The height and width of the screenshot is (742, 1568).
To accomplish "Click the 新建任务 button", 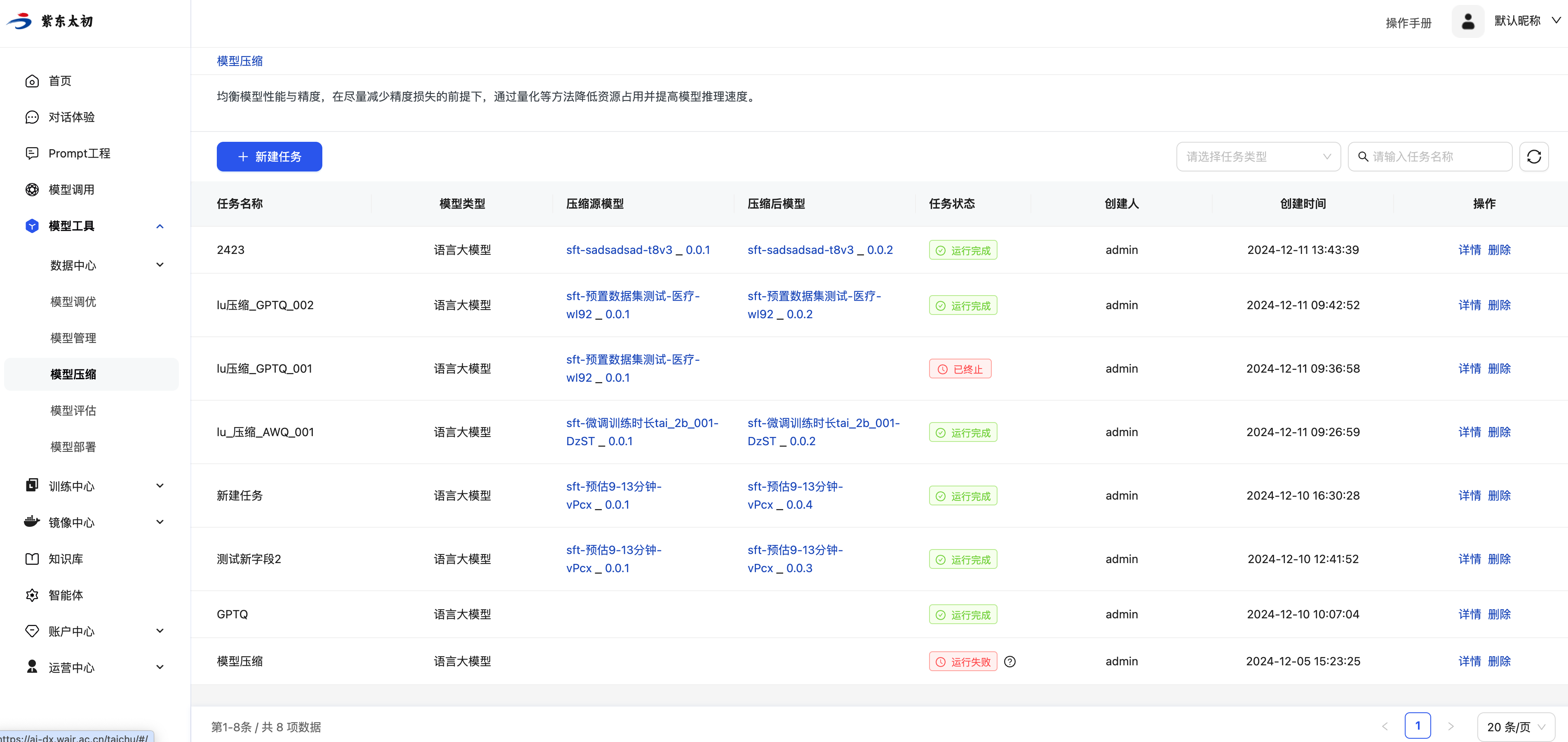I will pyautogui.click(x=269, y=156).
